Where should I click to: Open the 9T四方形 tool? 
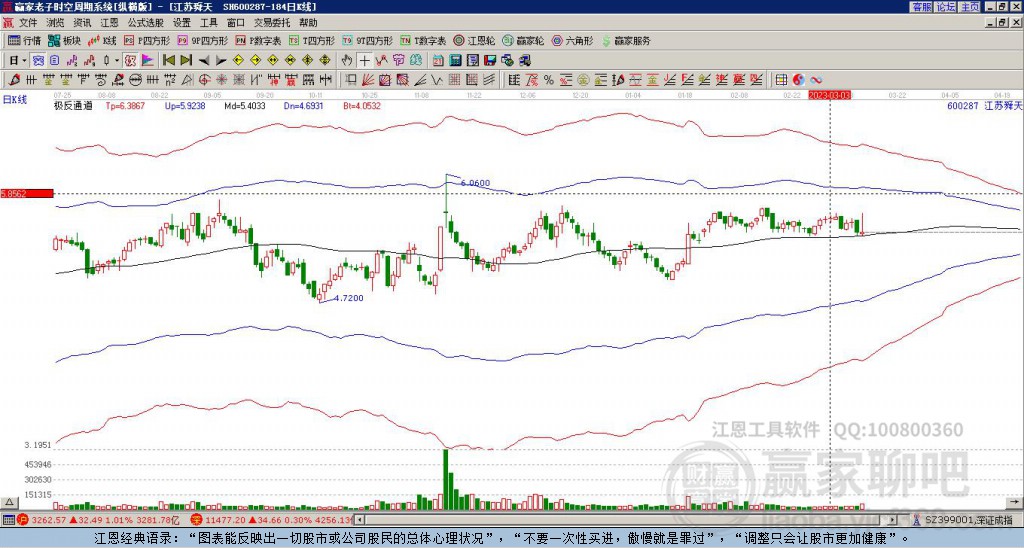coord(367,40)
